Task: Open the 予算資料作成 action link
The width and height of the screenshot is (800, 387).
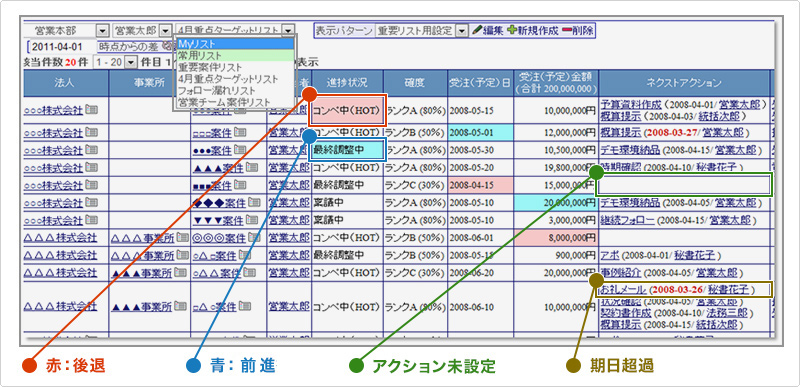Action: [x=631, y=105]
